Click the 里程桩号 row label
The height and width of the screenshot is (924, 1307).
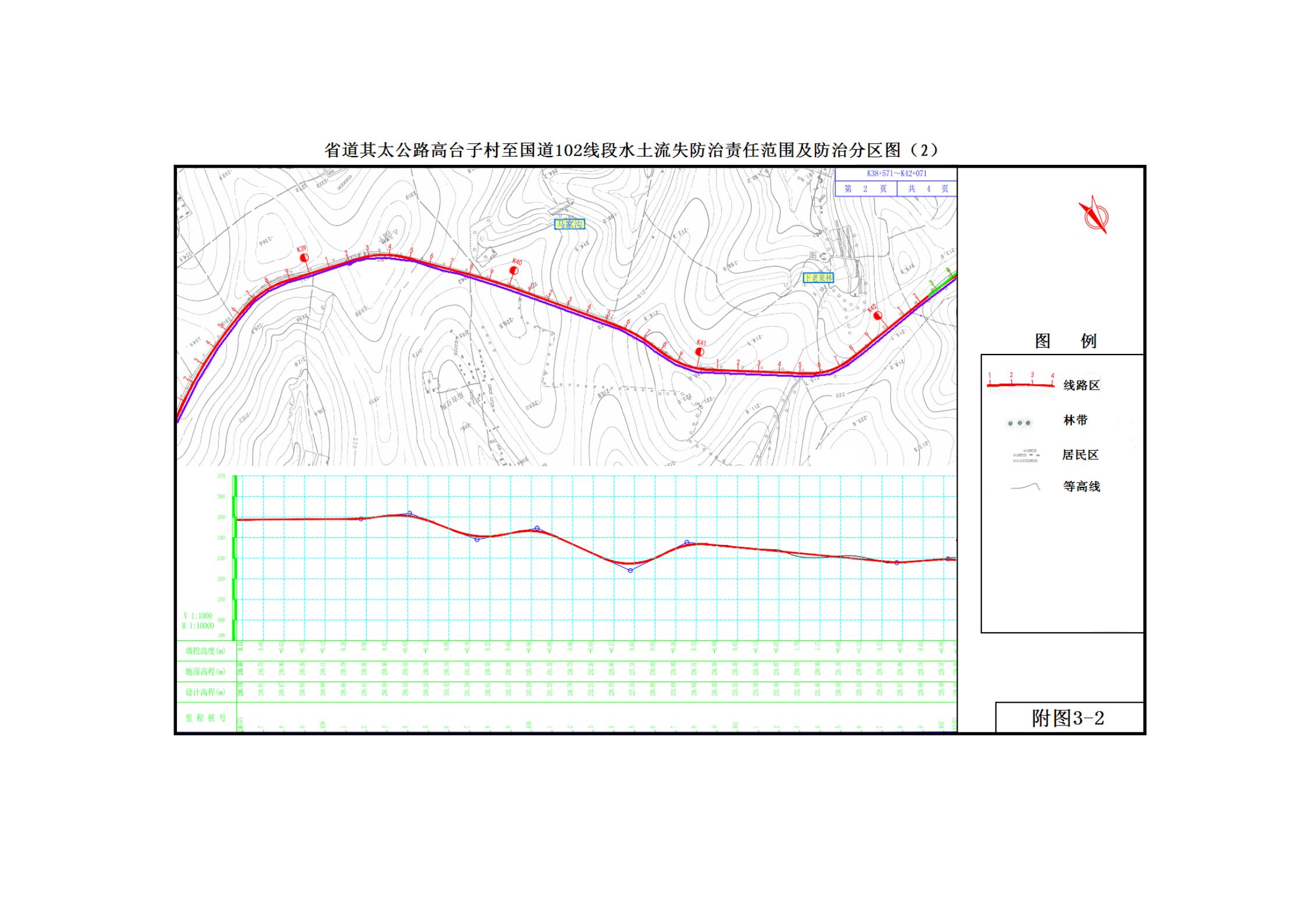205,718
